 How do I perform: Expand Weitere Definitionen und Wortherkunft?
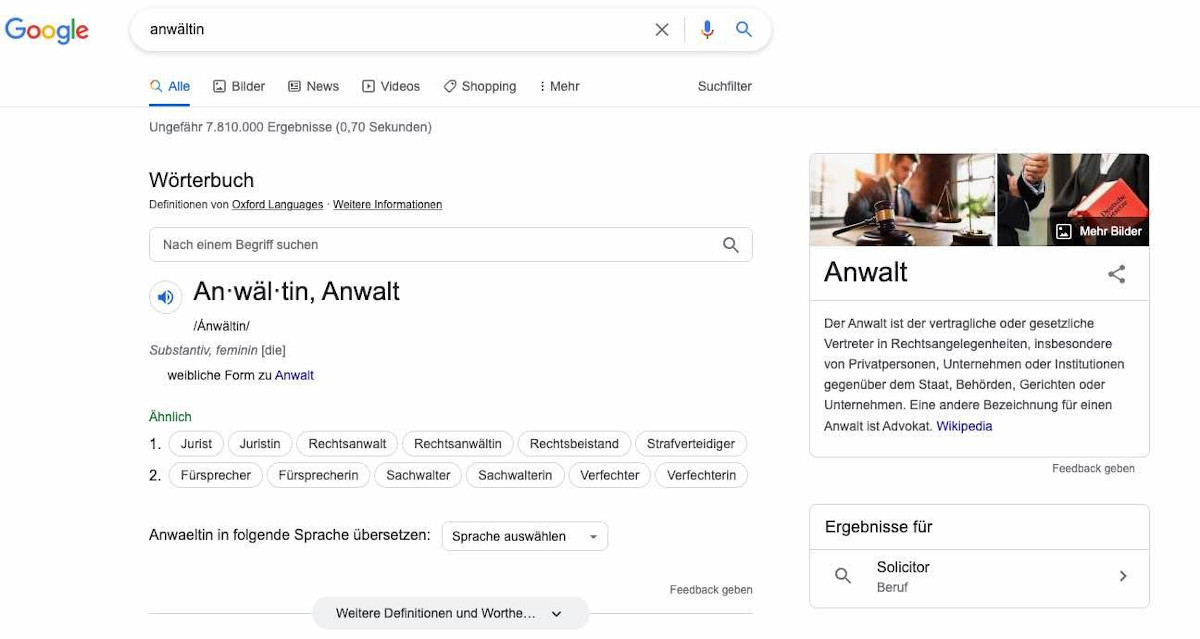[450, 613]
